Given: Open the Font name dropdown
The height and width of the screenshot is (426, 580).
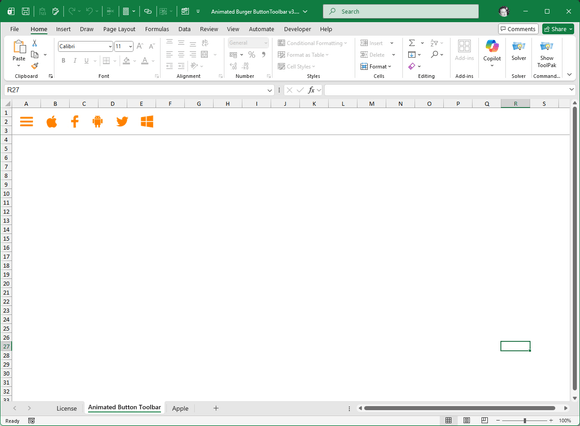Looking at the screenshot, I should pos(110,46).
